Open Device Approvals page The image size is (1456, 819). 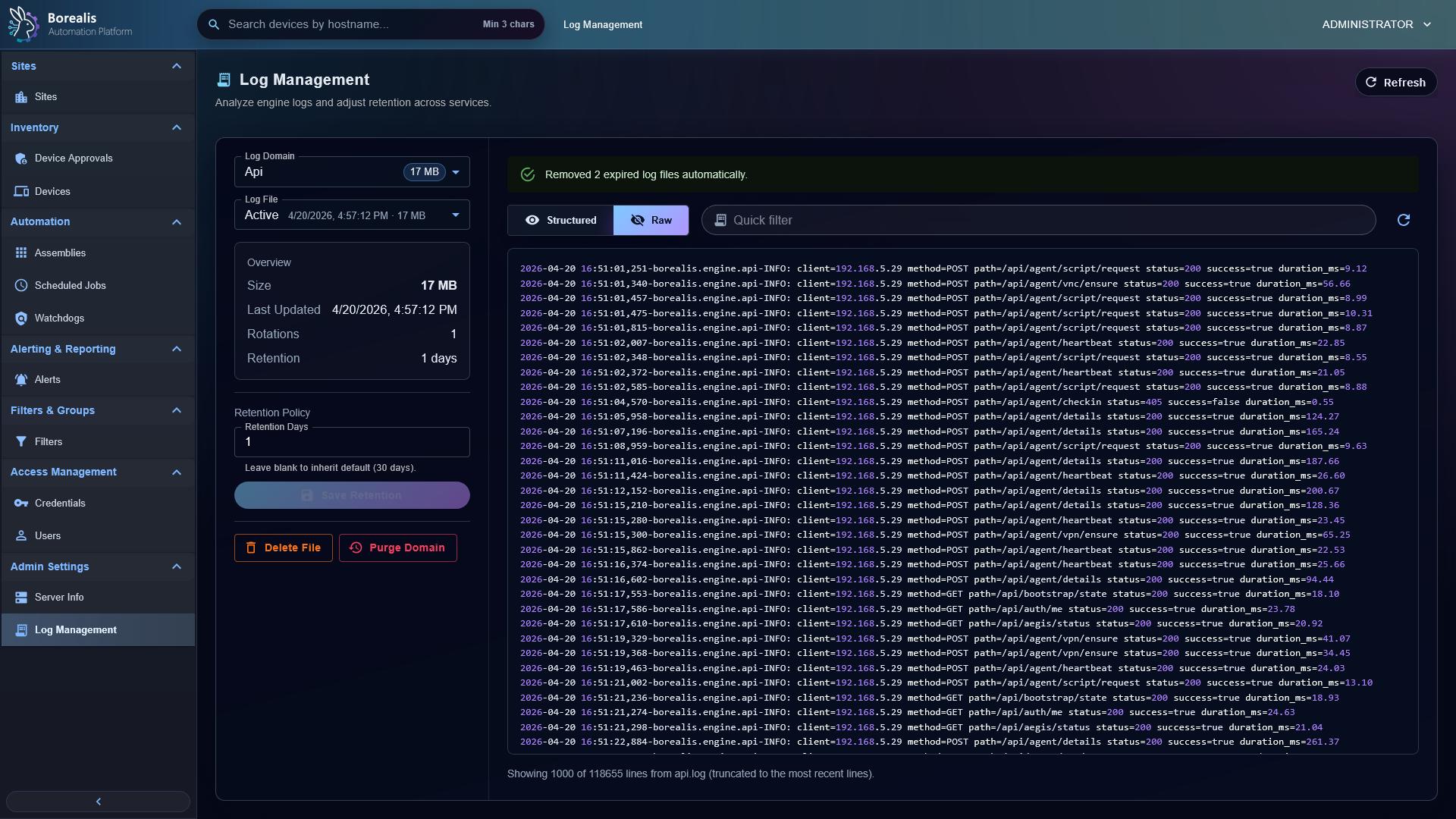pos(98,158)
